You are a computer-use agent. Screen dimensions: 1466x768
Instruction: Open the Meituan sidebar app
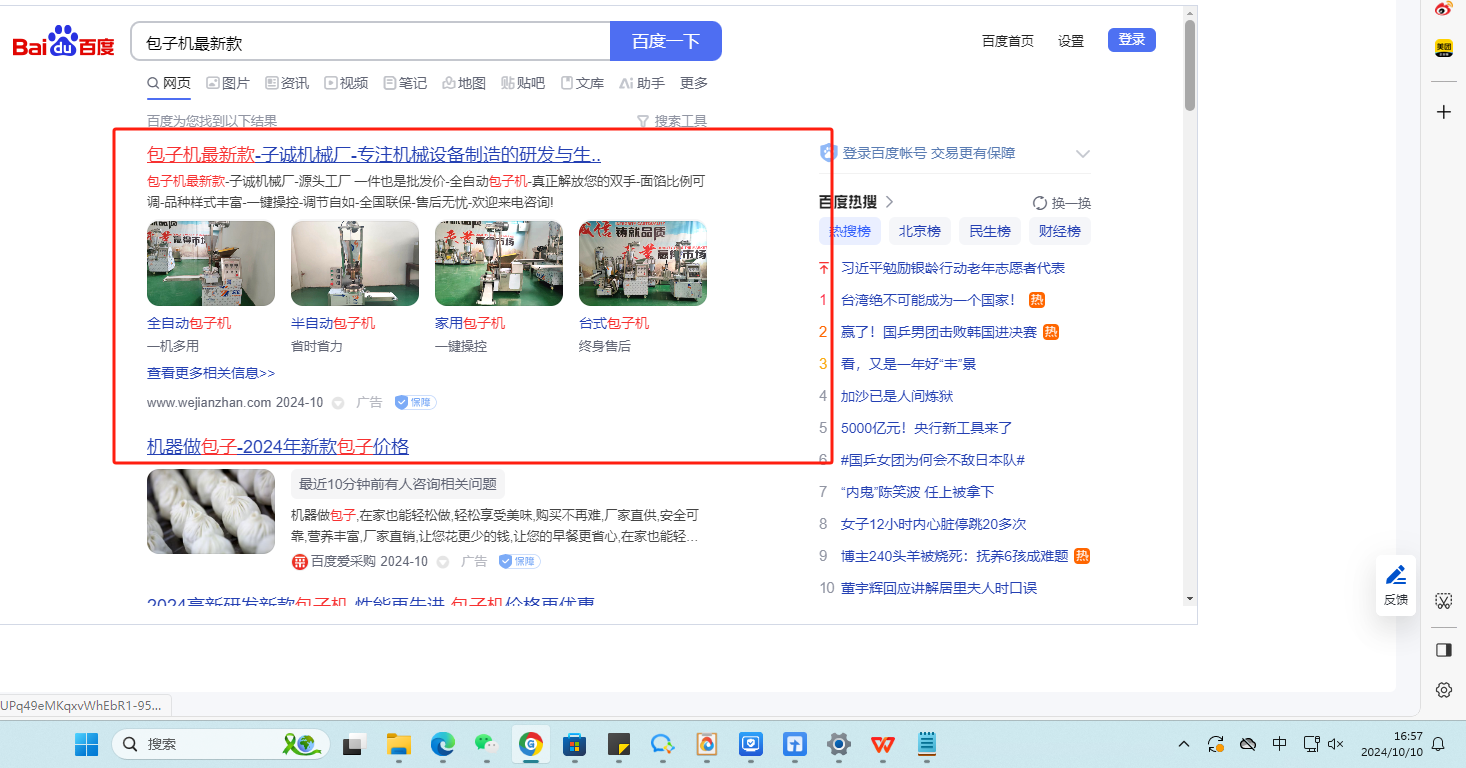(x=1443, y=48)
